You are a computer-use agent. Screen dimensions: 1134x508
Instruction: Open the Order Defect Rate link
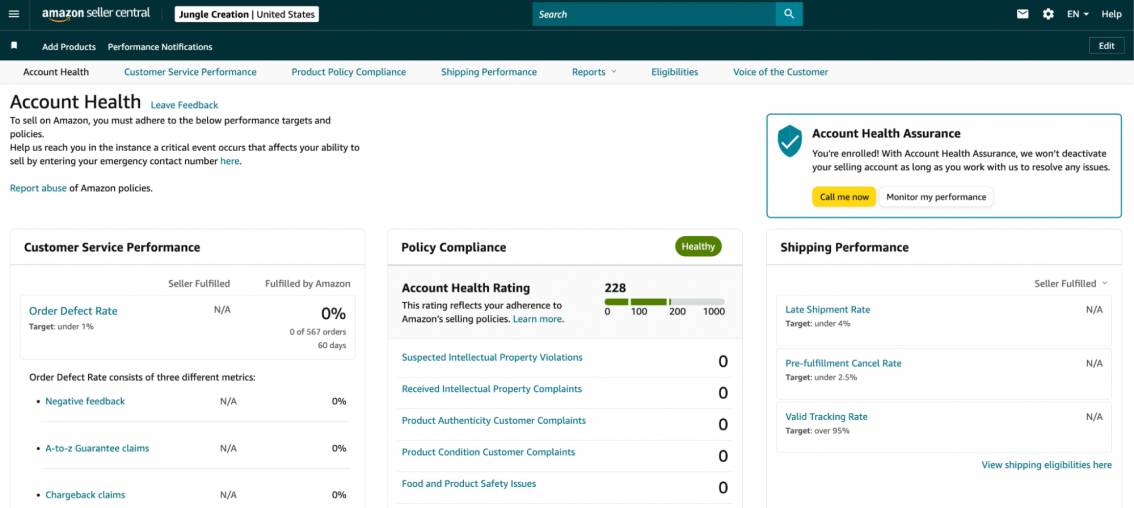(x=73, y=311)
